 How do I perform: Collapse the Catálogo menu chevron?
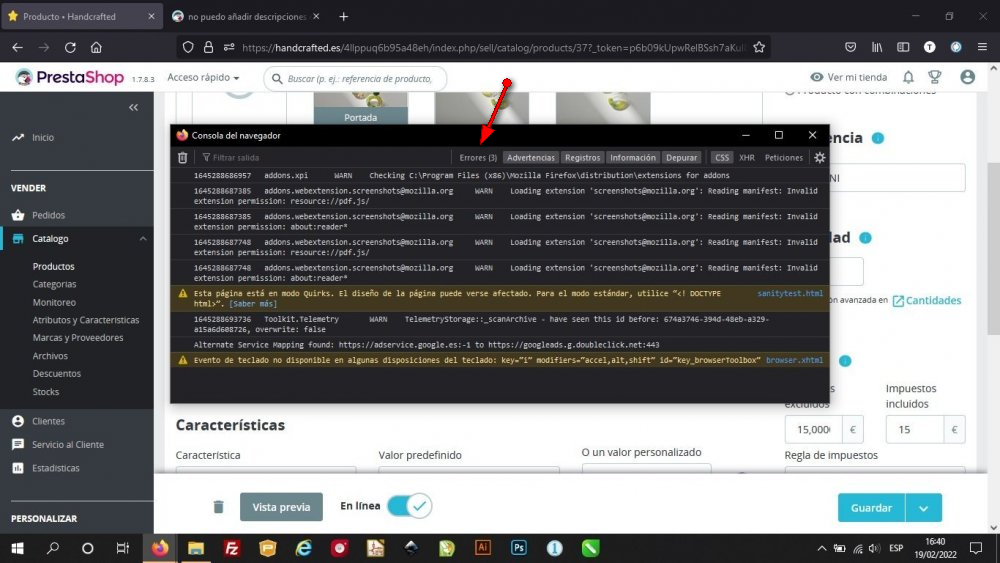[143, 238]
